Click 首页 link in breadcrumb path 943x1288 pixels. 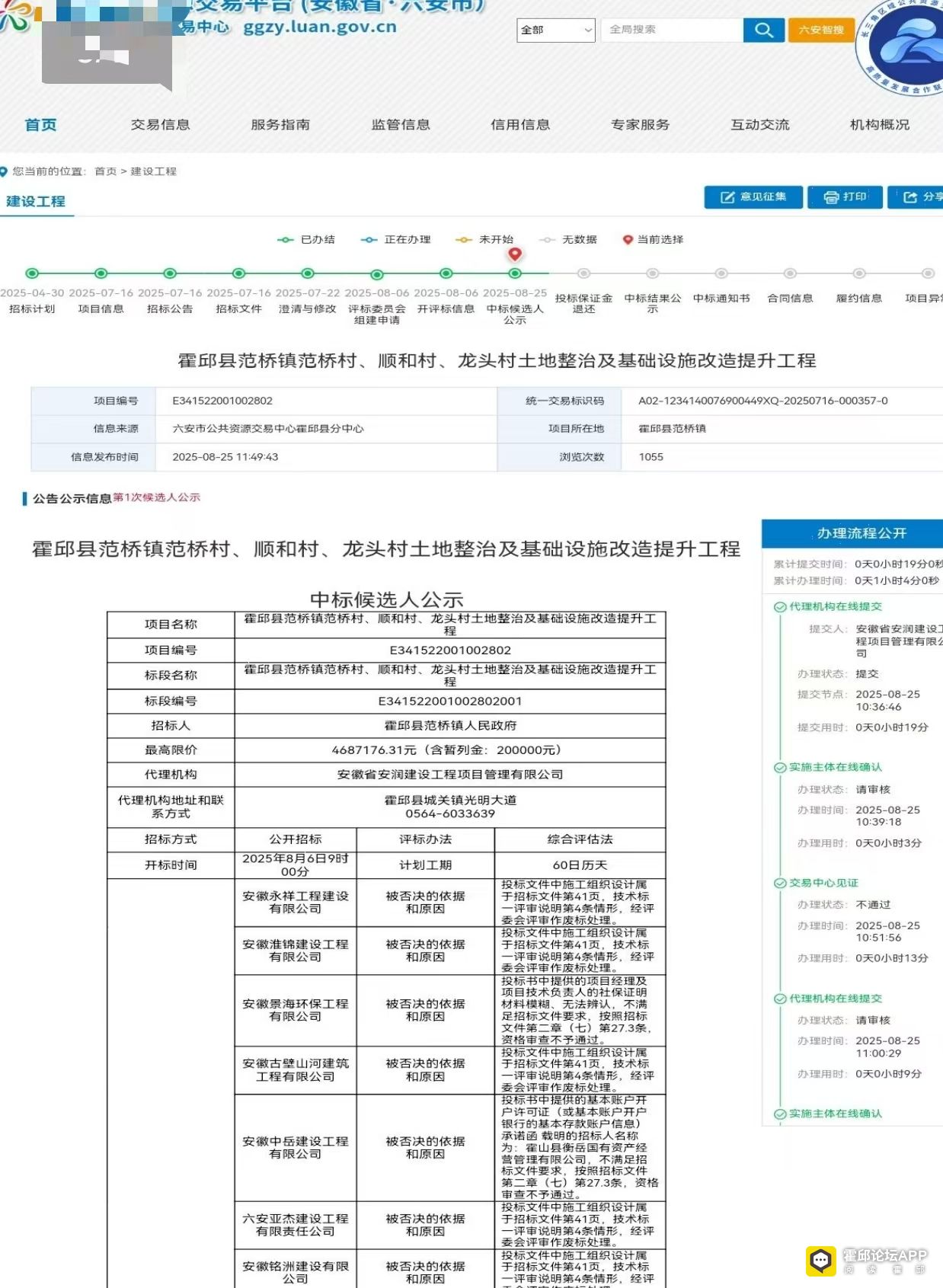pyautogui.click(x=105, y=171)
